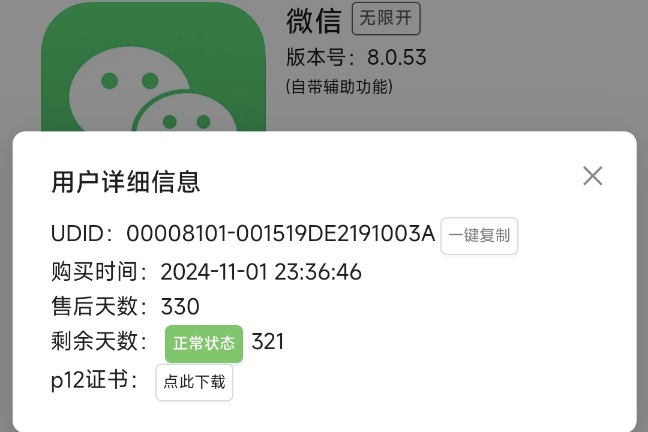
Task: Click the purchase time 2024-11-01 23:36:46
Action: pos(261,272)
